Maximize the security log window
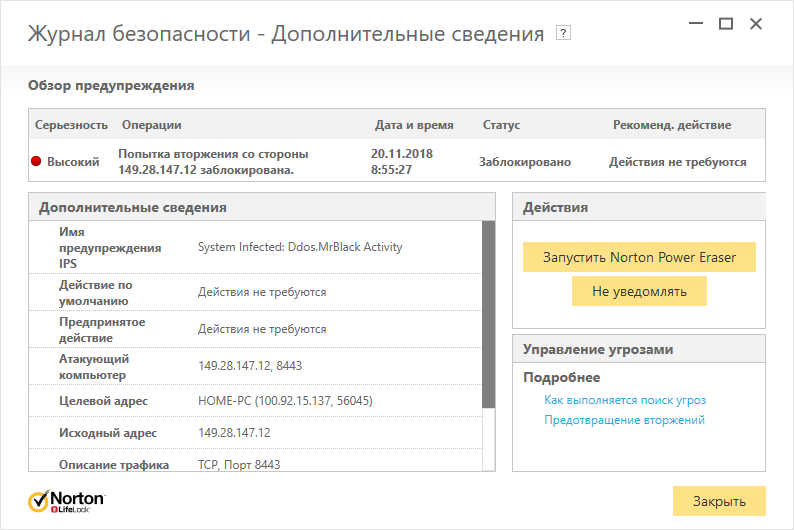This screenshot has height=530, width=794. [726, 23]
